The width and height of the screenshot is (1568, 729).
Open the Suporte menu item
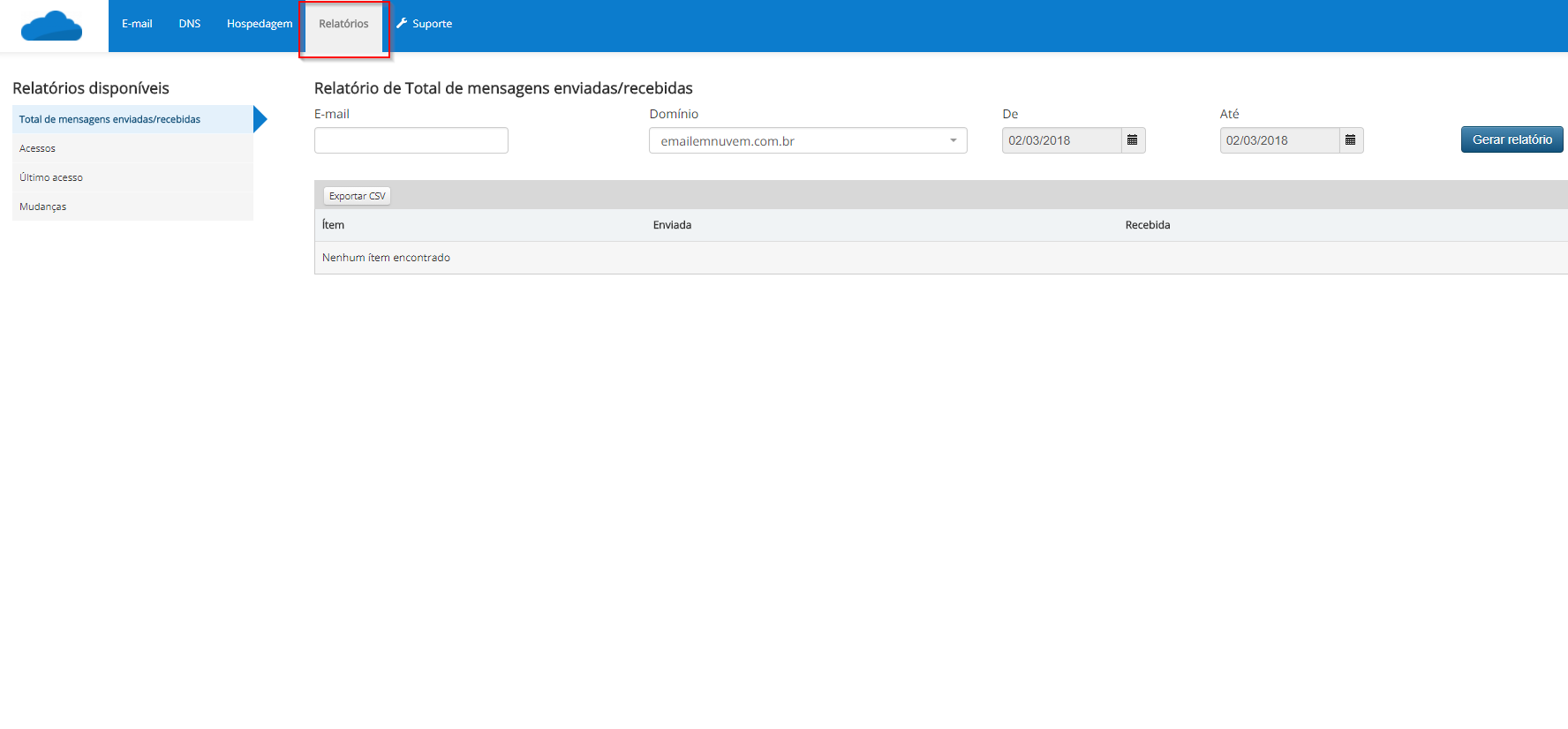pos(432,24)
